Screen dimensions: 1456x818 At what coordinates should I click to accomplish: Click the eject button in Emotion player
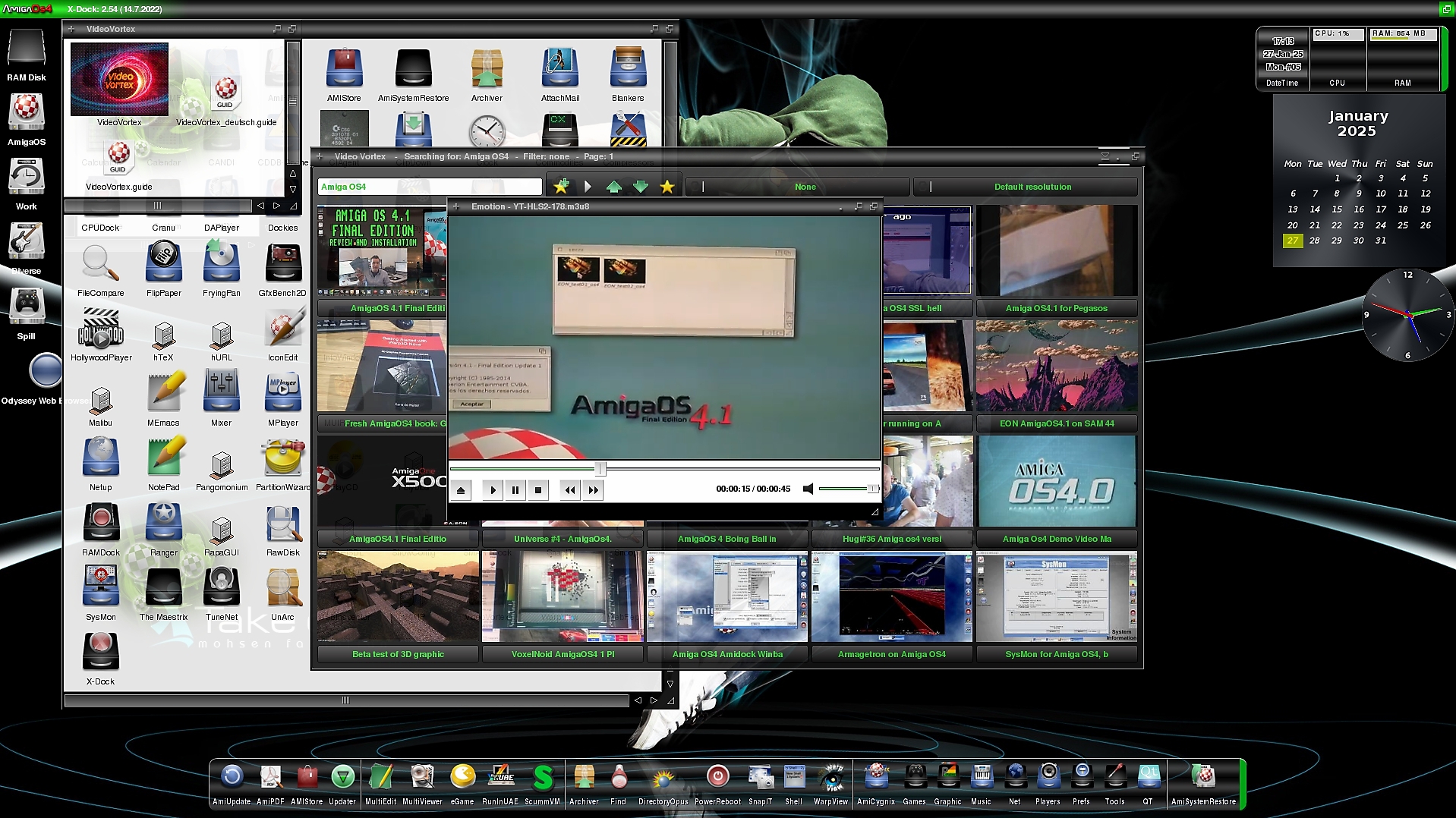pos(461,490)
